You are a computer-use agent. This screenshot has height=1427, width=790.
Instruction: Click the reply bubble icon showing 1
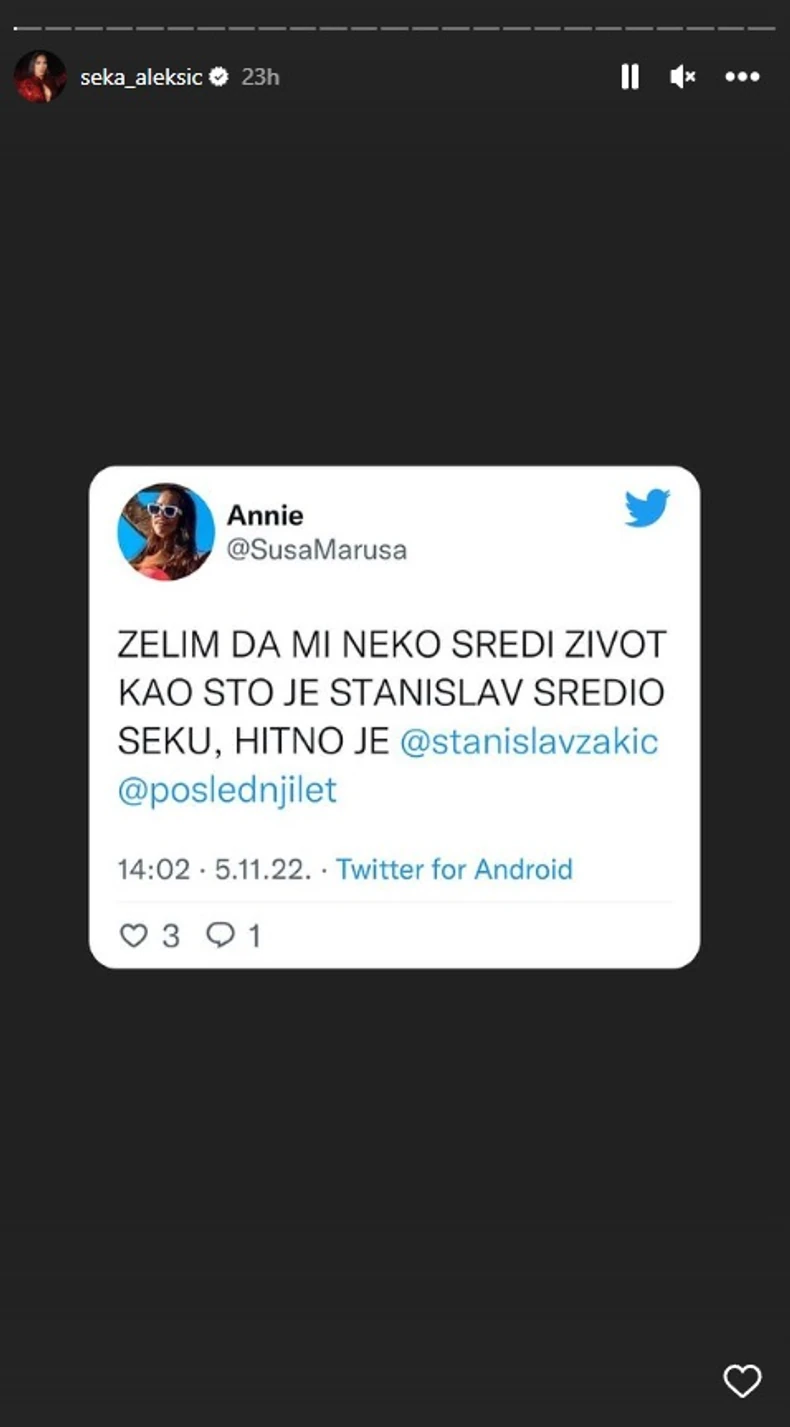pos(220,936)
